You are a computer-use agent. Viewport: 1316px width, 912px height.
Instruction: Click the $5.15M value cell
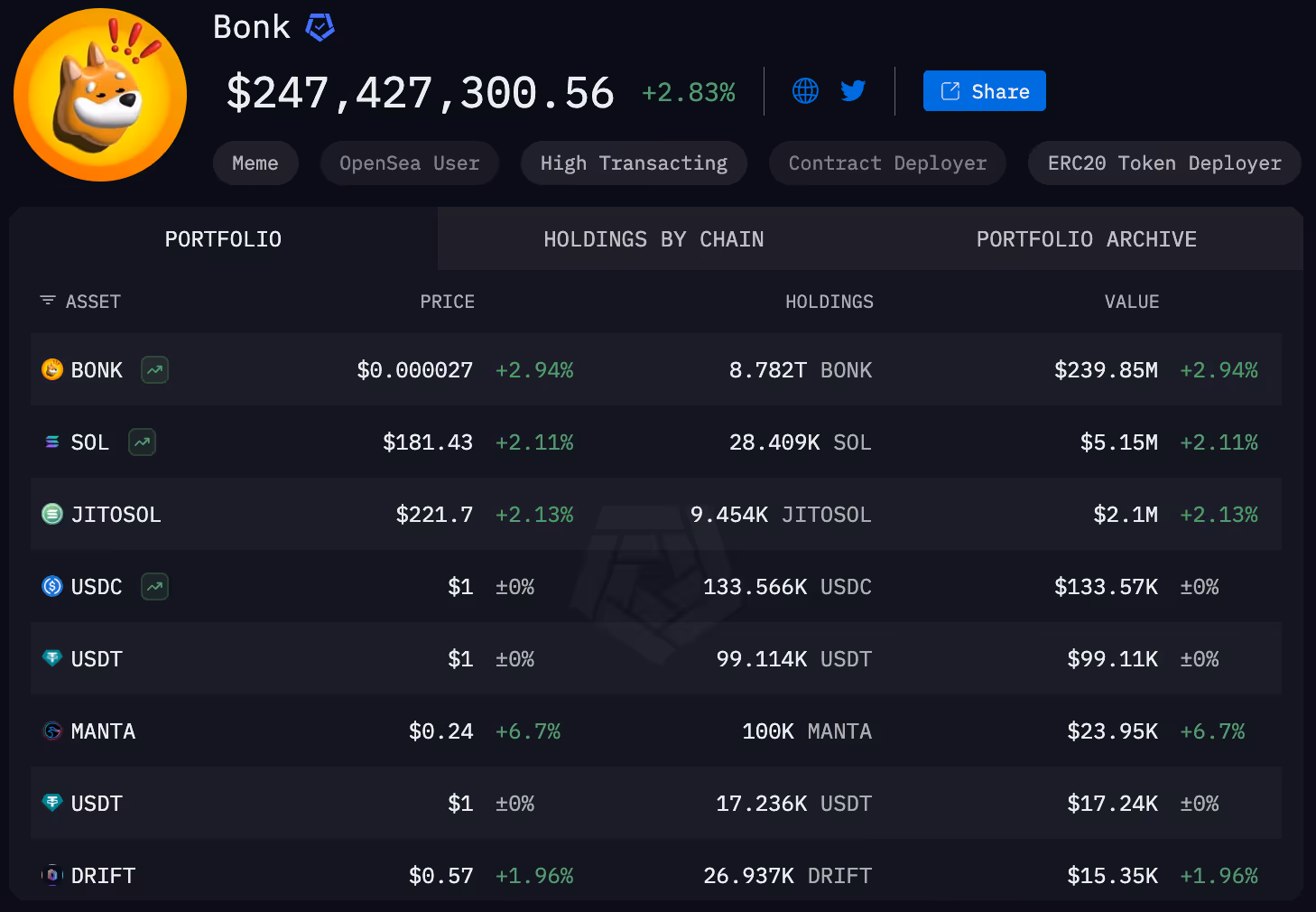coord(1119,442)
